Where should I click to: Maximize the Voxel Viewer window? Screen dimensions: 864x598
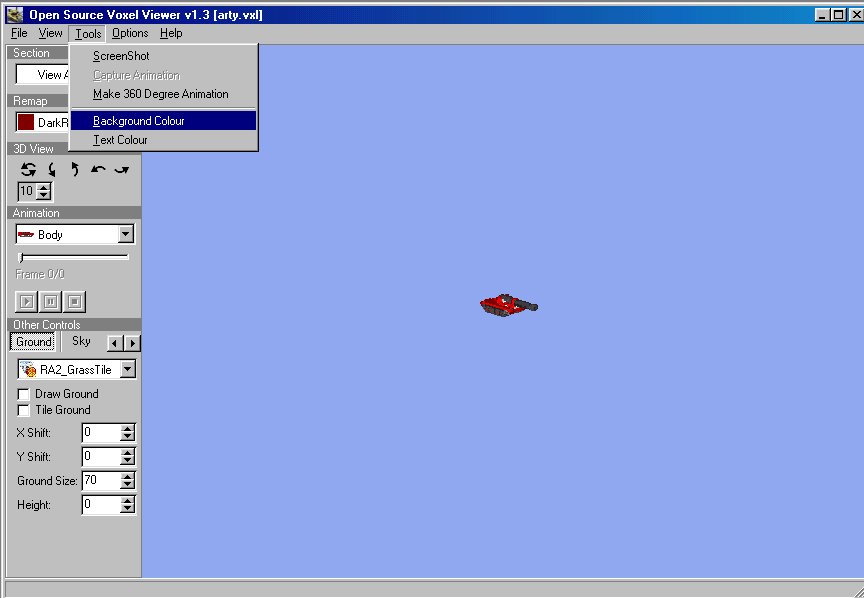838,15
